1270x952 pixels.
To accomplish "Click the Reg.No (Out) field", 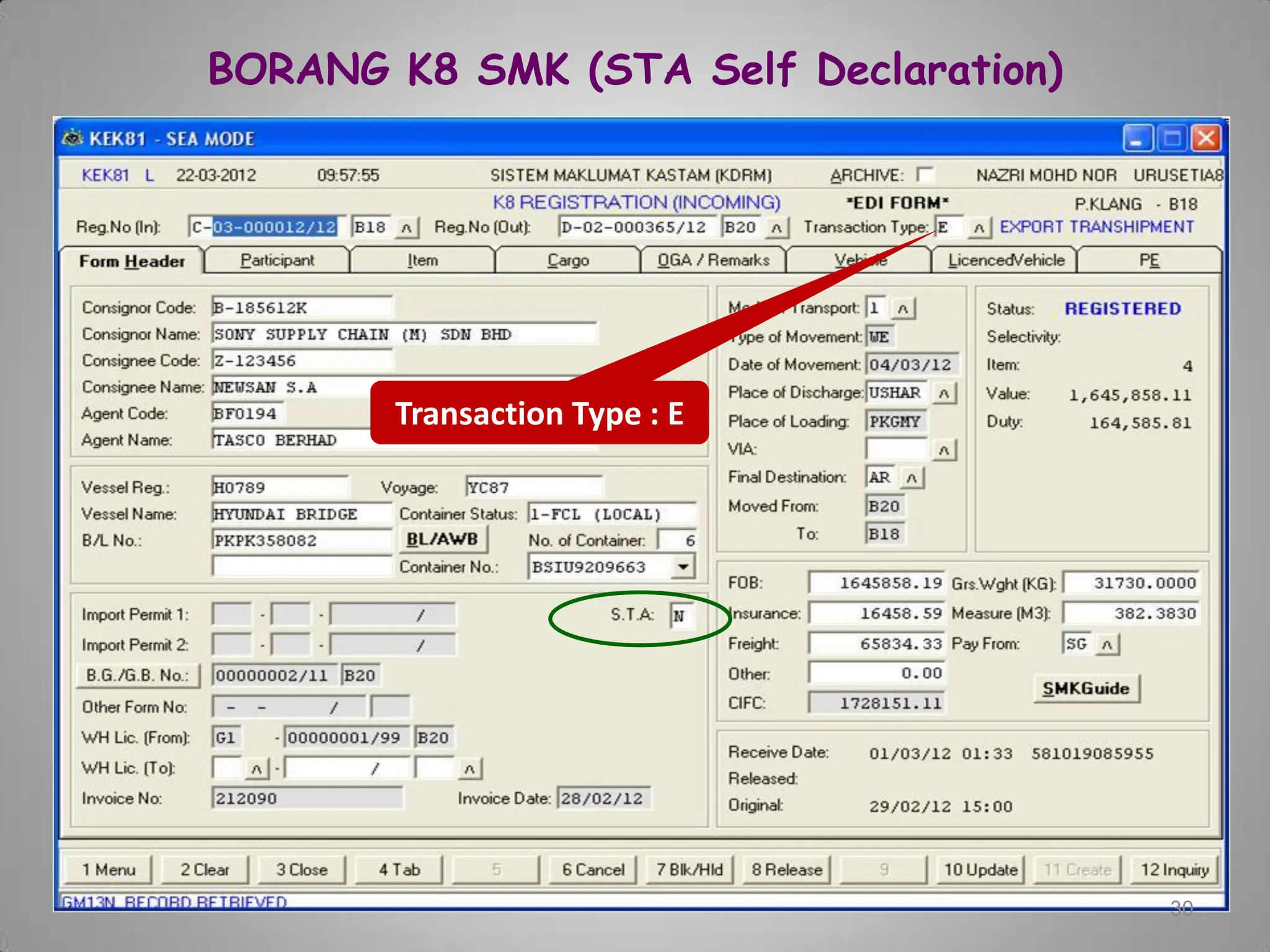I will pos(637,227).
